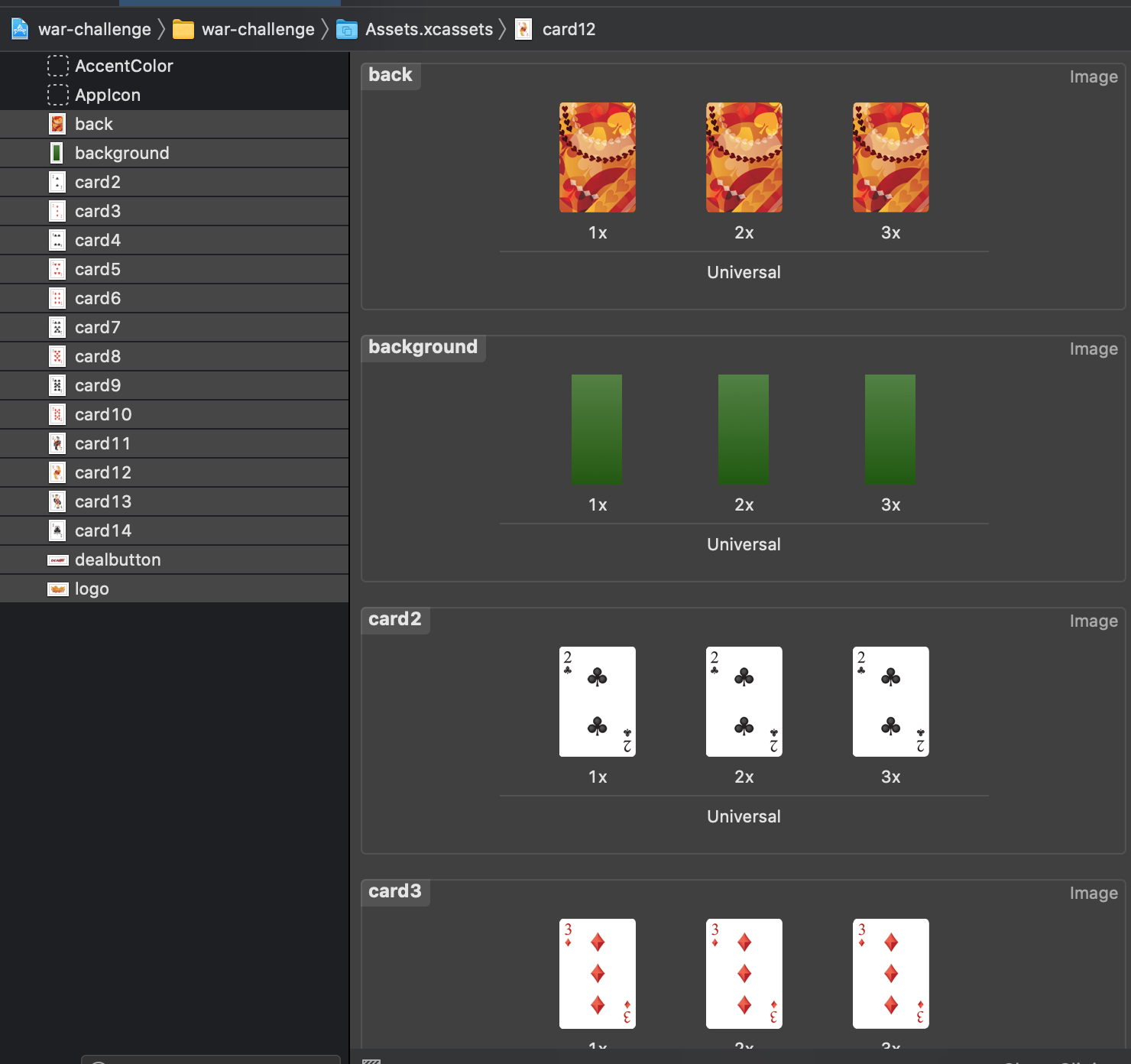1131x1064 pixels.
Task: Click Image label in back section
Action: coord(1094,76)
